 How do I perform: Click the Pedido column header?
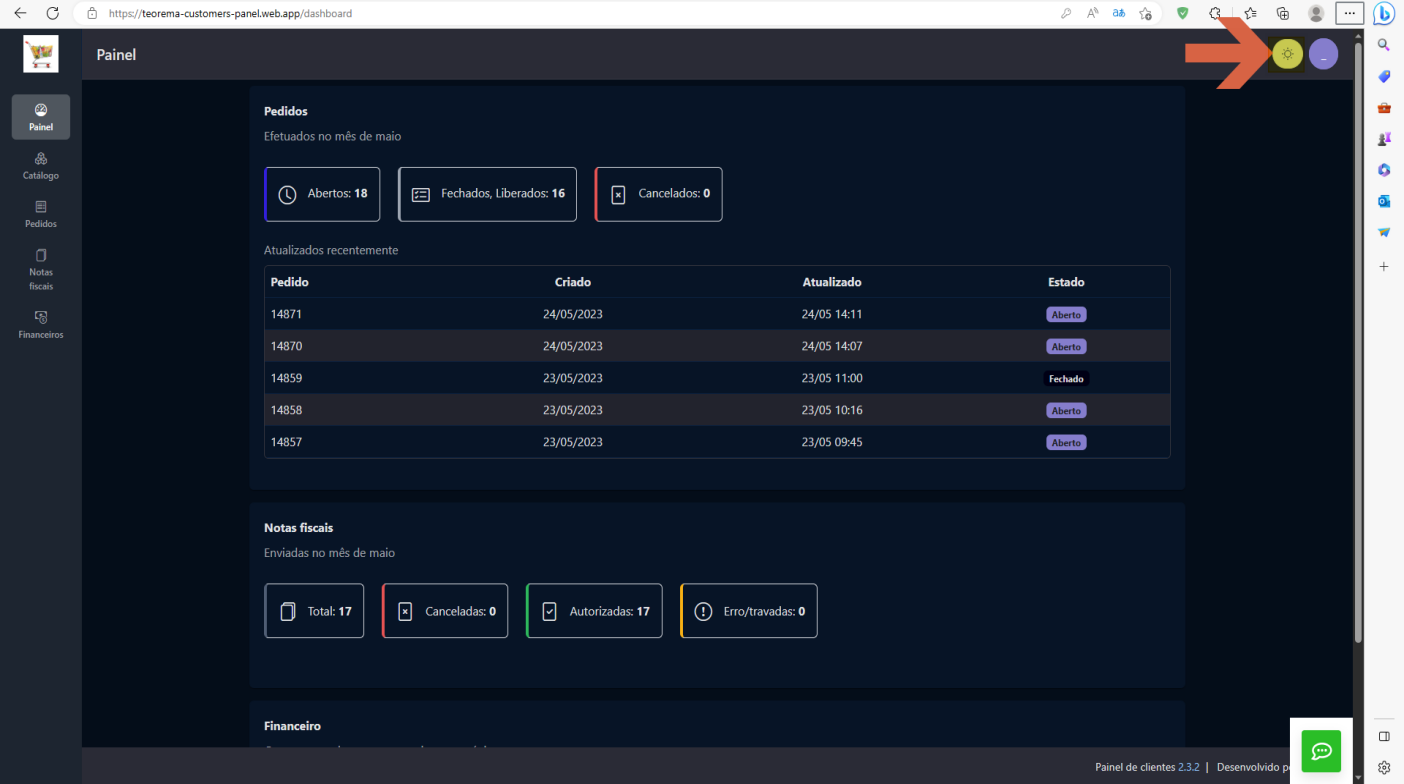coord(290,282)
